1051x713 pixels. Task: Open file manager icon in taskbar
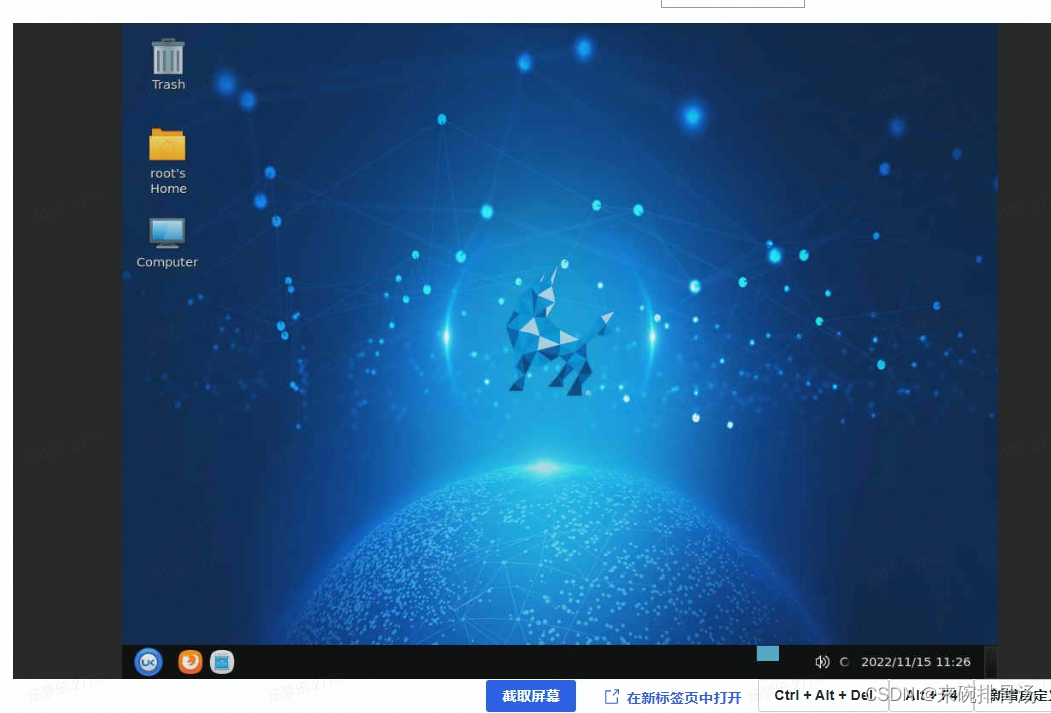coord(222,662)
